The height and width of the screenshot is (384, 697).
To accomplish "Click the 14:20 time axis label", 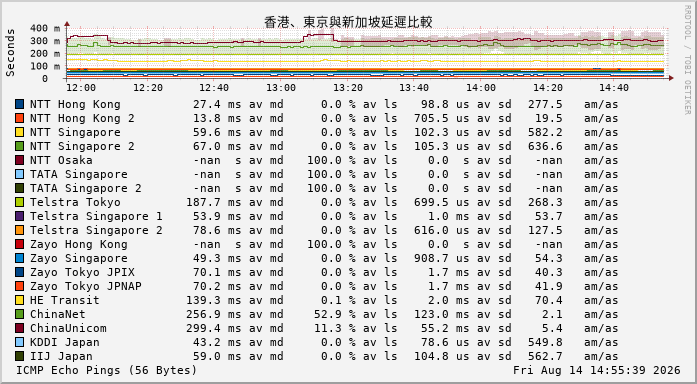I will pyautogui.click(x=548, y=88).
